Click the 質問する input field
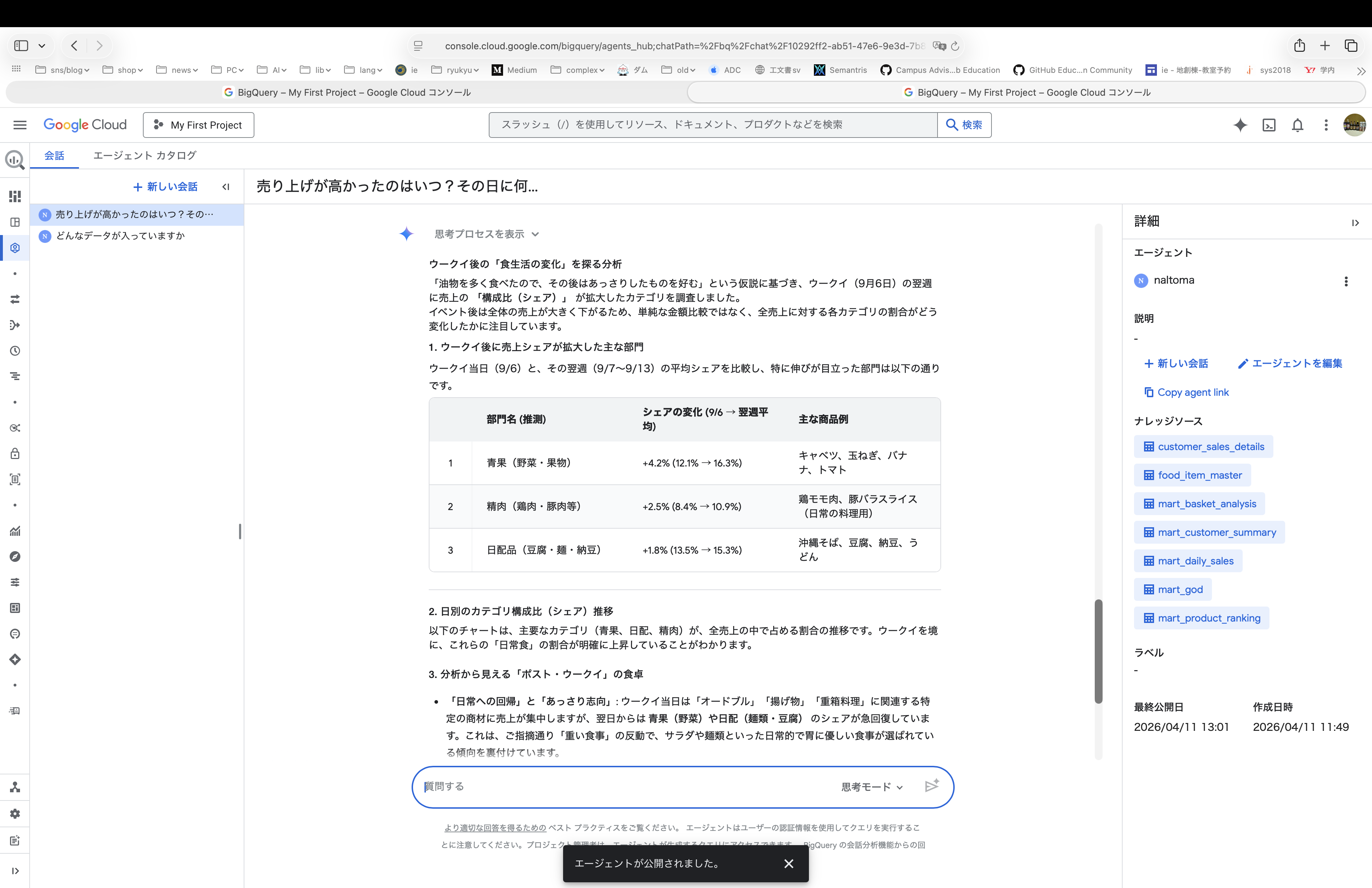 (x=576, y=787)
